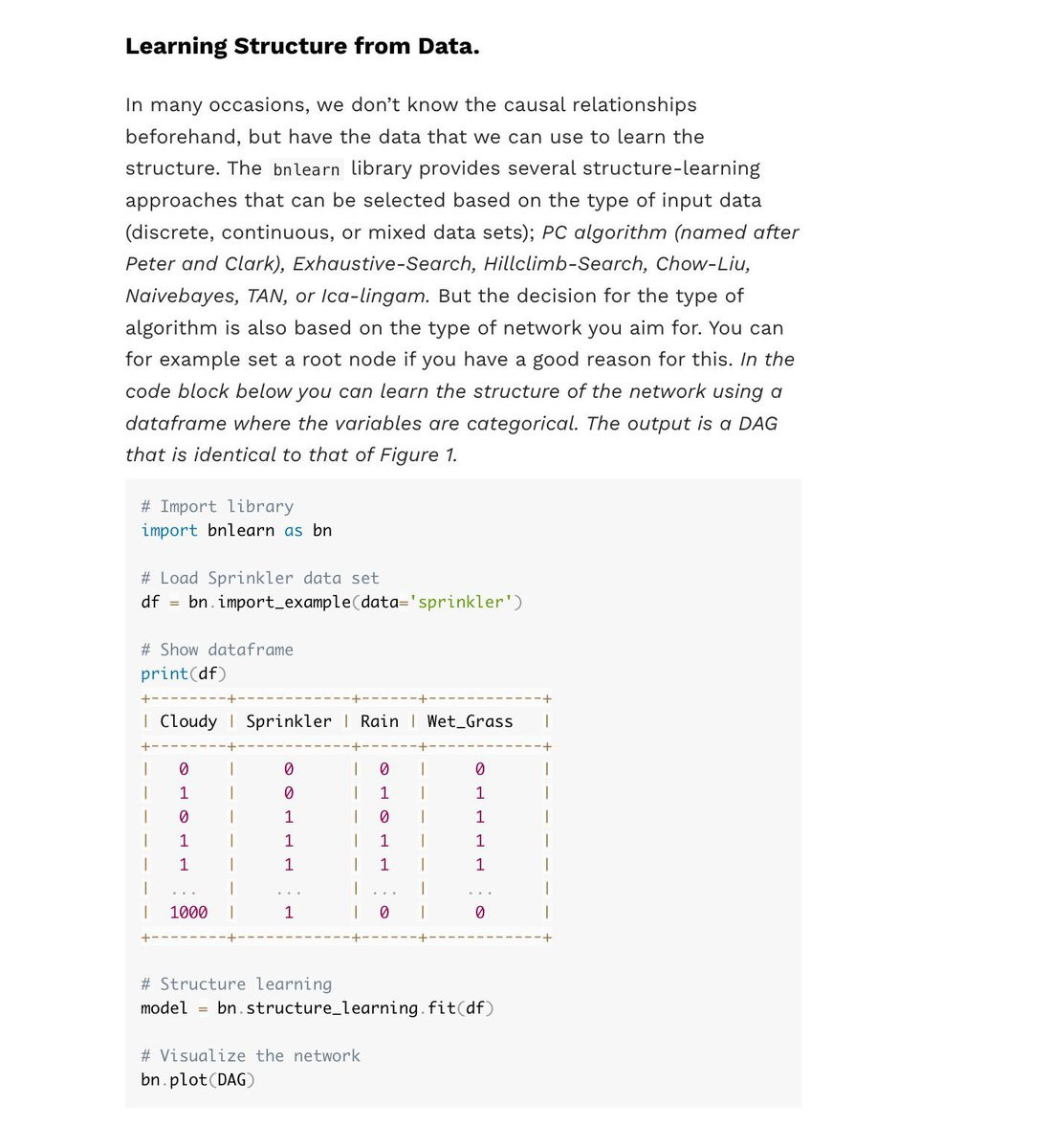Click the italic 'PC algorithm (named after' text

point(670,232)
